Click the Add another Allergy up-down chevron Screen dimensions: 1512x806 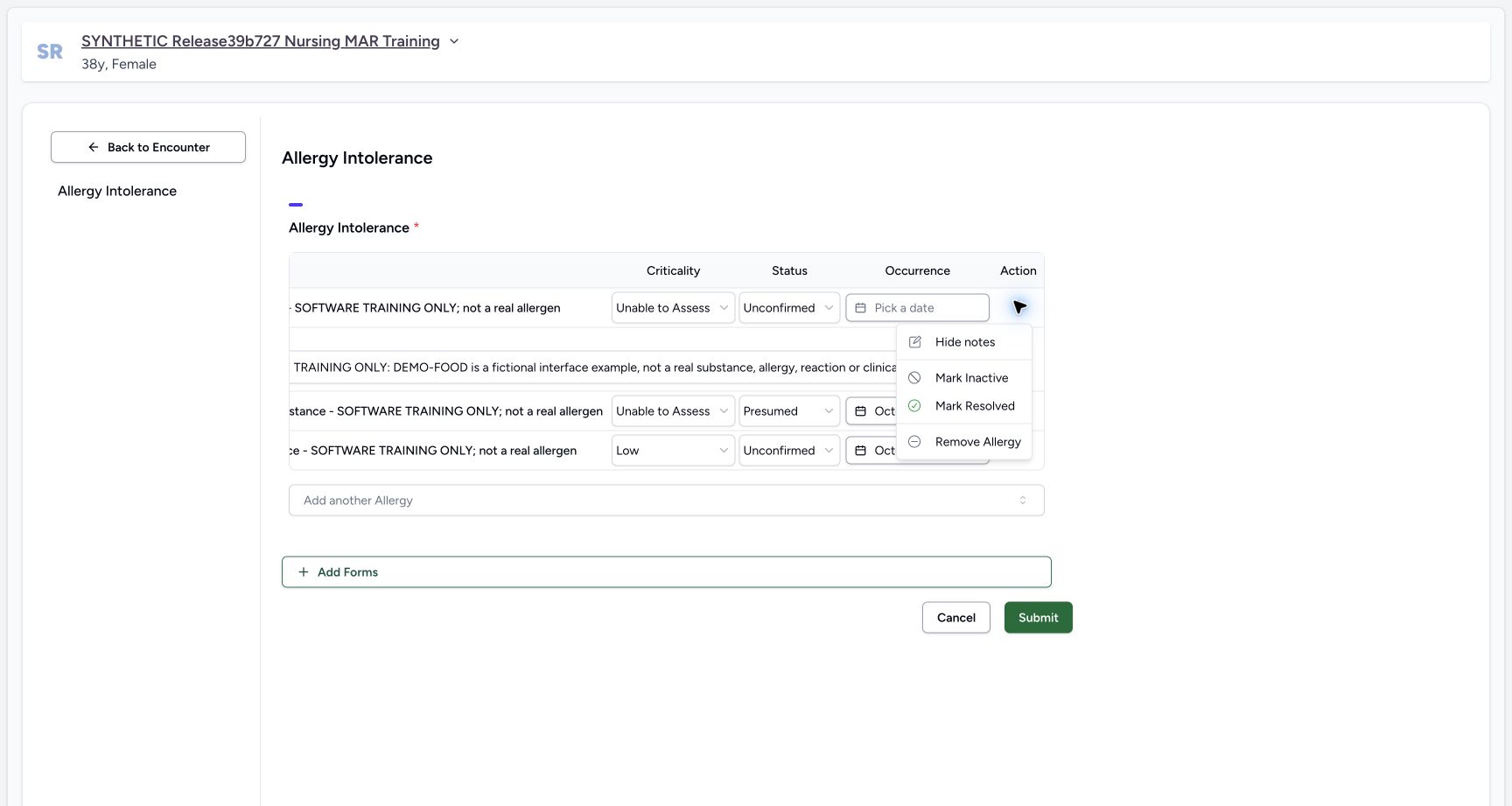[x=1022, y=501]
